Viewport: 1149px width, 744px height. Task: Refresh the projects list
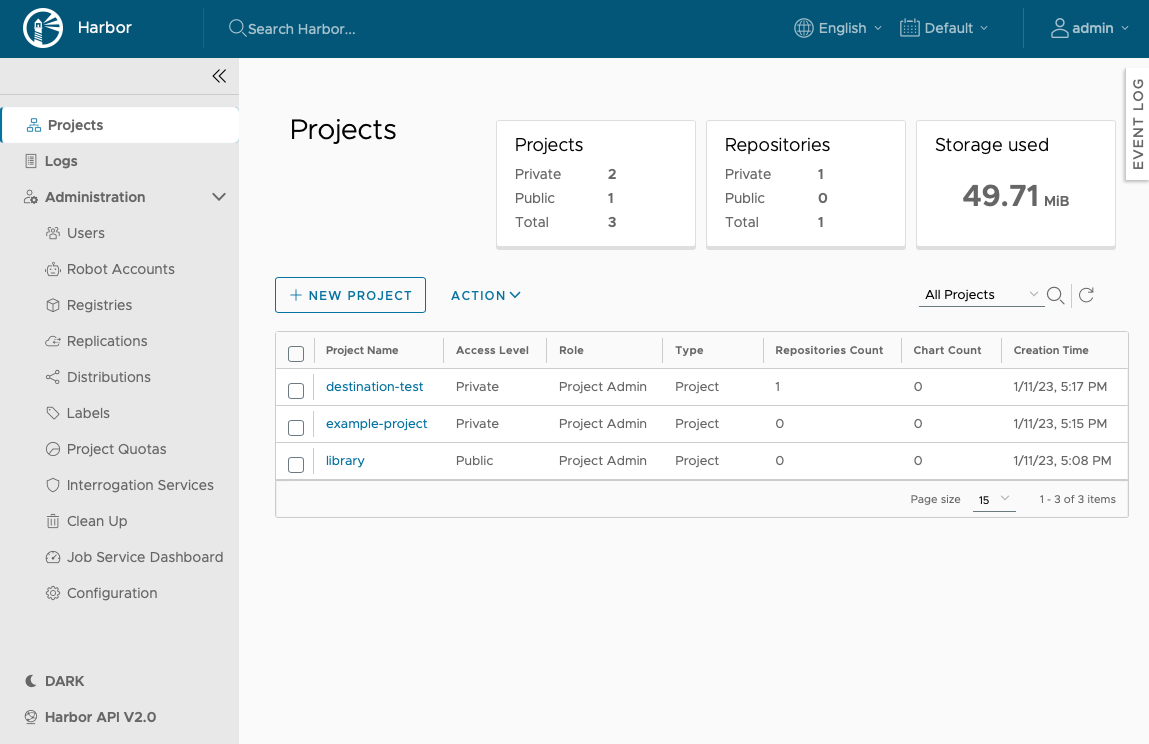[x=1087, y=295]
